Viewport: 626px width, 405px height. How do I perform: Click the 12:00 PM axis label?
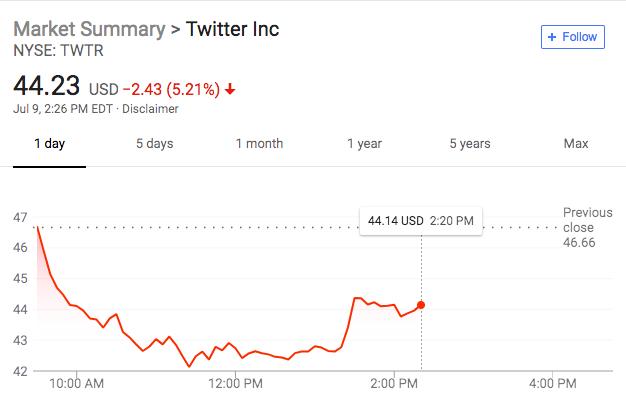235,383
